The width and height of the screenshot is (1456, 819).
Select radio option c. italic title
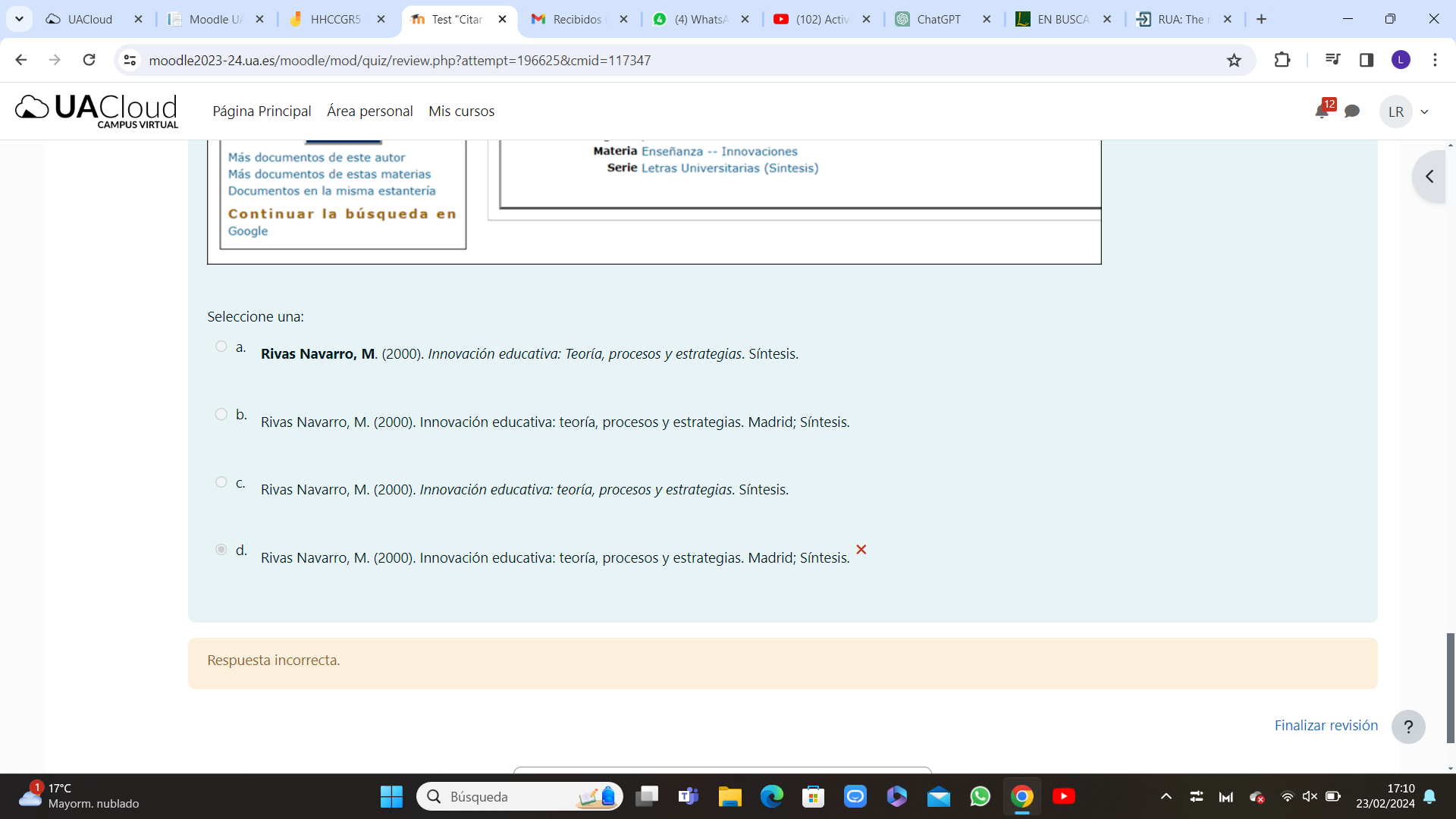(x=221, y=482)
